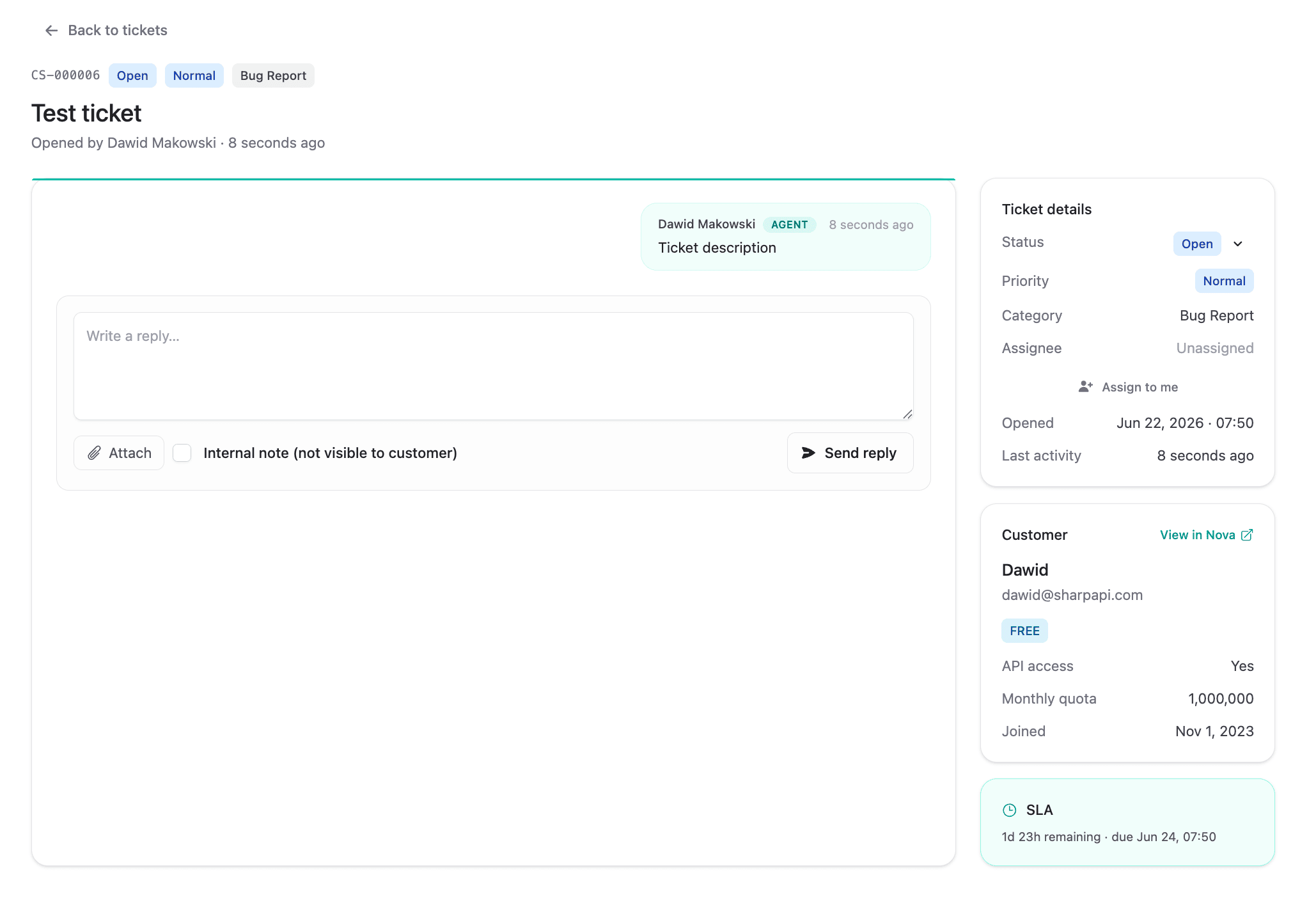Click the AGENT badge on the message
Screen dimensions: 1316x907
[790, 225]
